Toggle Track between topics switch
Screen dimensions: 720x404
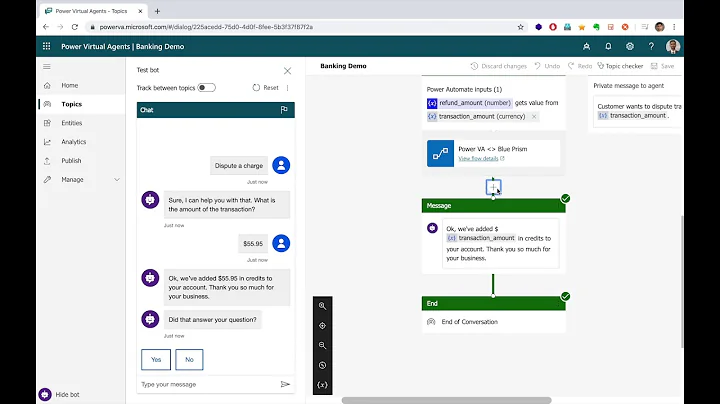206,88
